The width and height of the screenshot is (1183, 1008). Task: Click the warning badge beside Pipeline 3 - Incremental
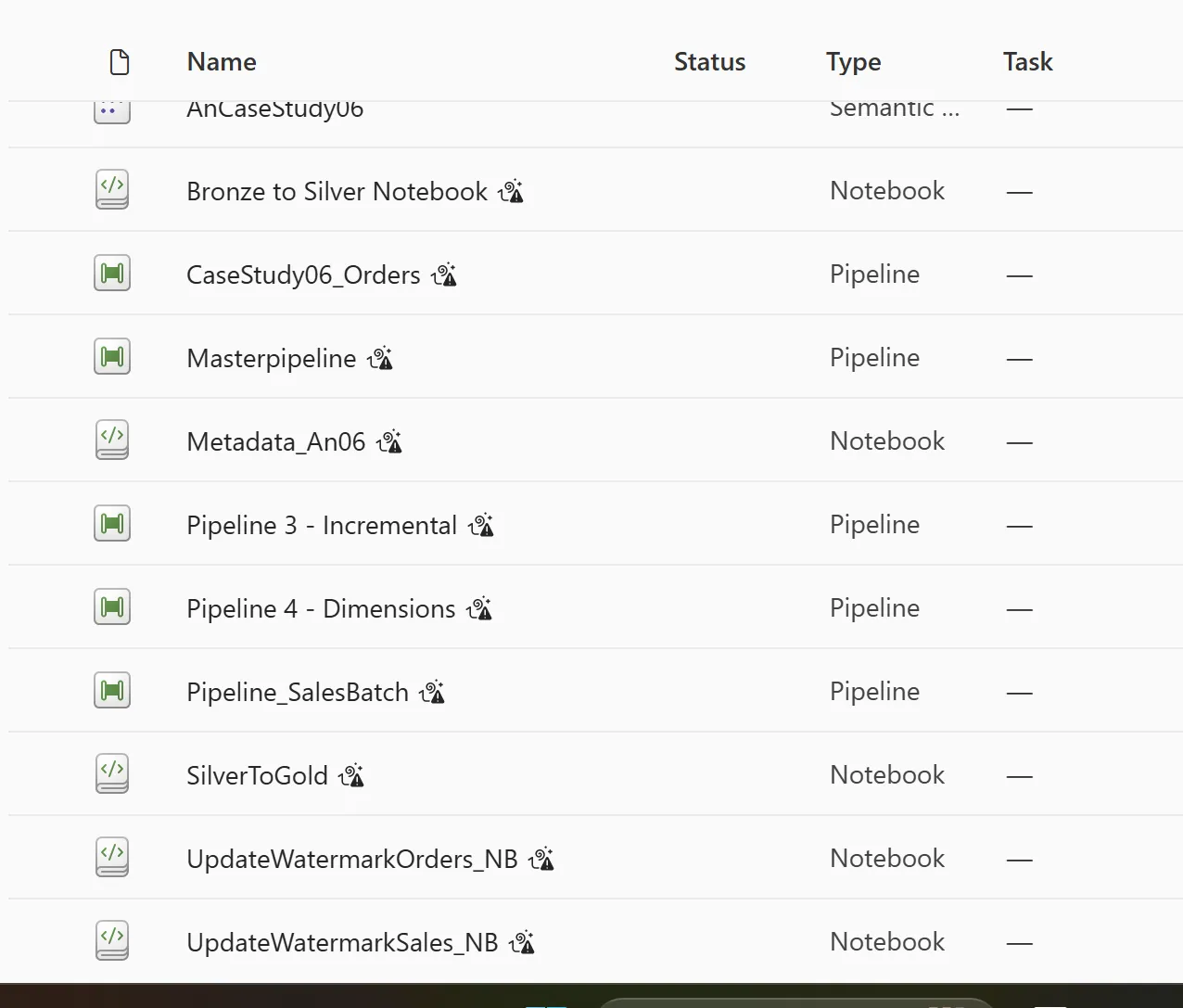tap(481, 525)
